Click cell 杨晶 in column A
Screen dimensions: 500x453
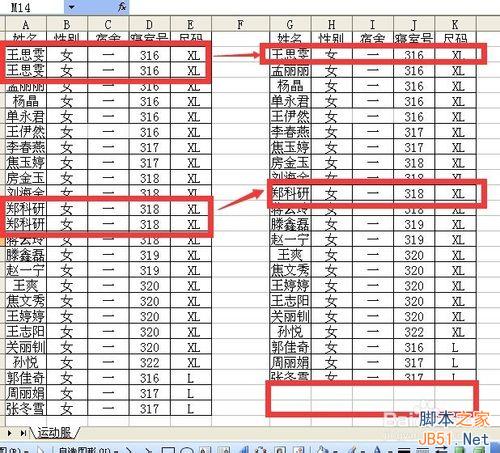(26, 101)
